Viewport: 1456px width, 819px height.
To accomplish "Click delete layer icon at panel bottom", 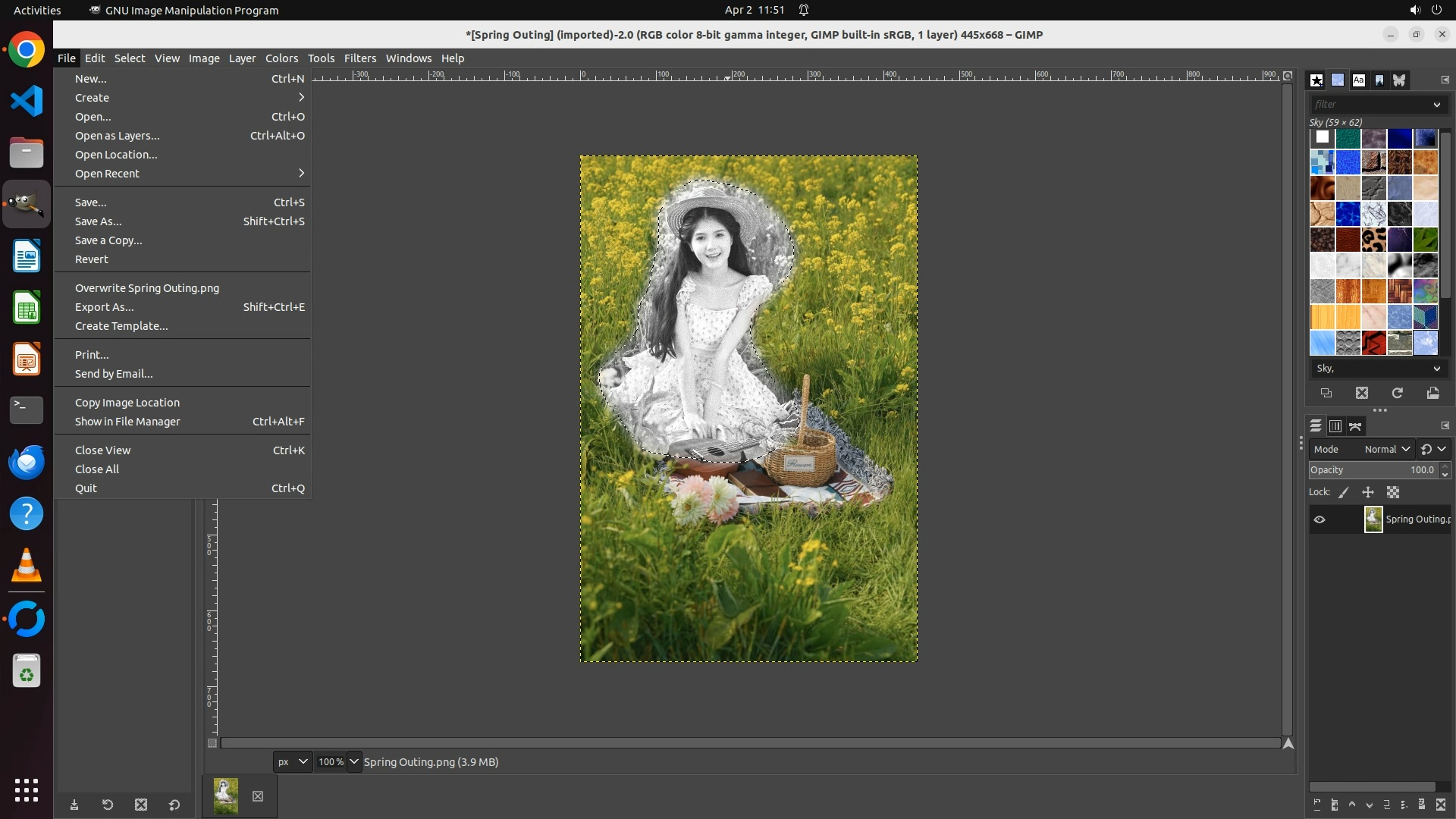I will 1441,805.
